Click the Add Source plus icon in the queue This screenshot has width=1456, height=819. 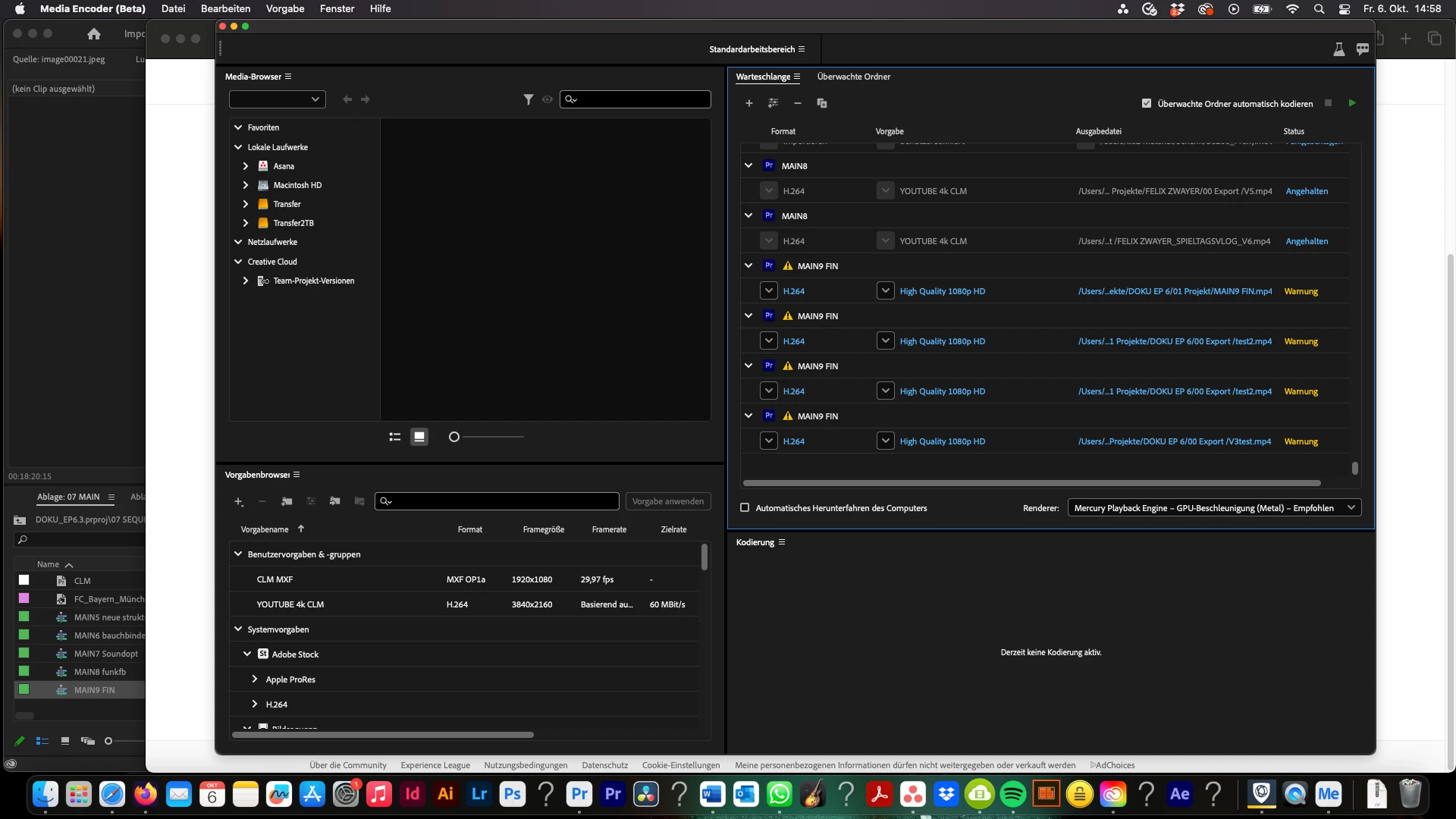tap(748, 103)
